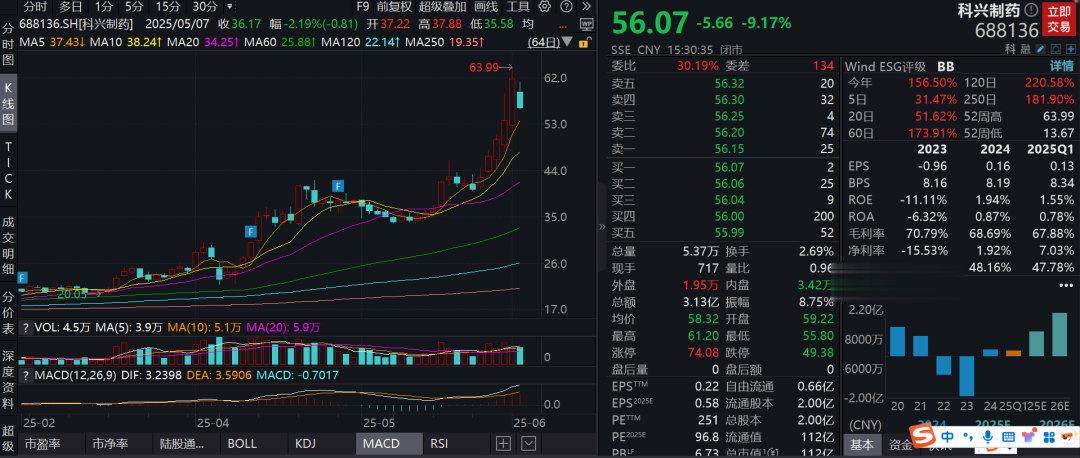Switch to 30分 chart period

(x=205, y=8)
